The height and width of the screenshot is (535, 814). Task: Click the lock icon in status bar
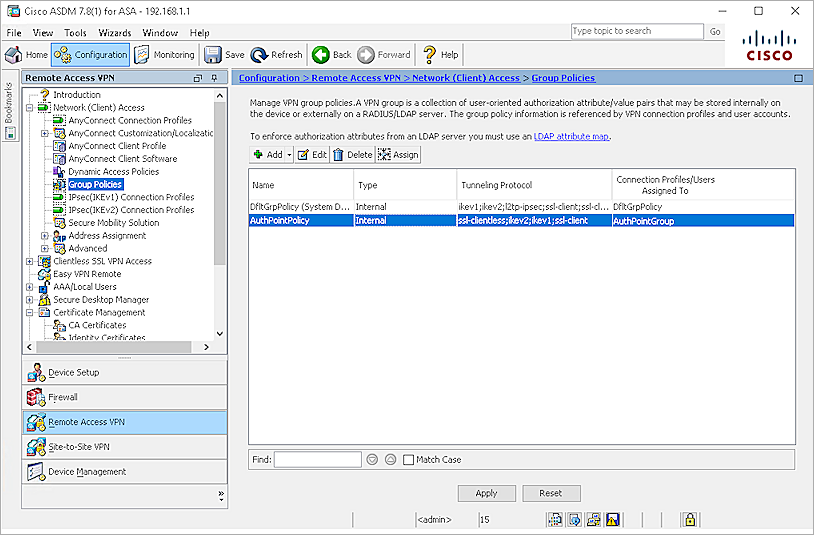[688, 520]
